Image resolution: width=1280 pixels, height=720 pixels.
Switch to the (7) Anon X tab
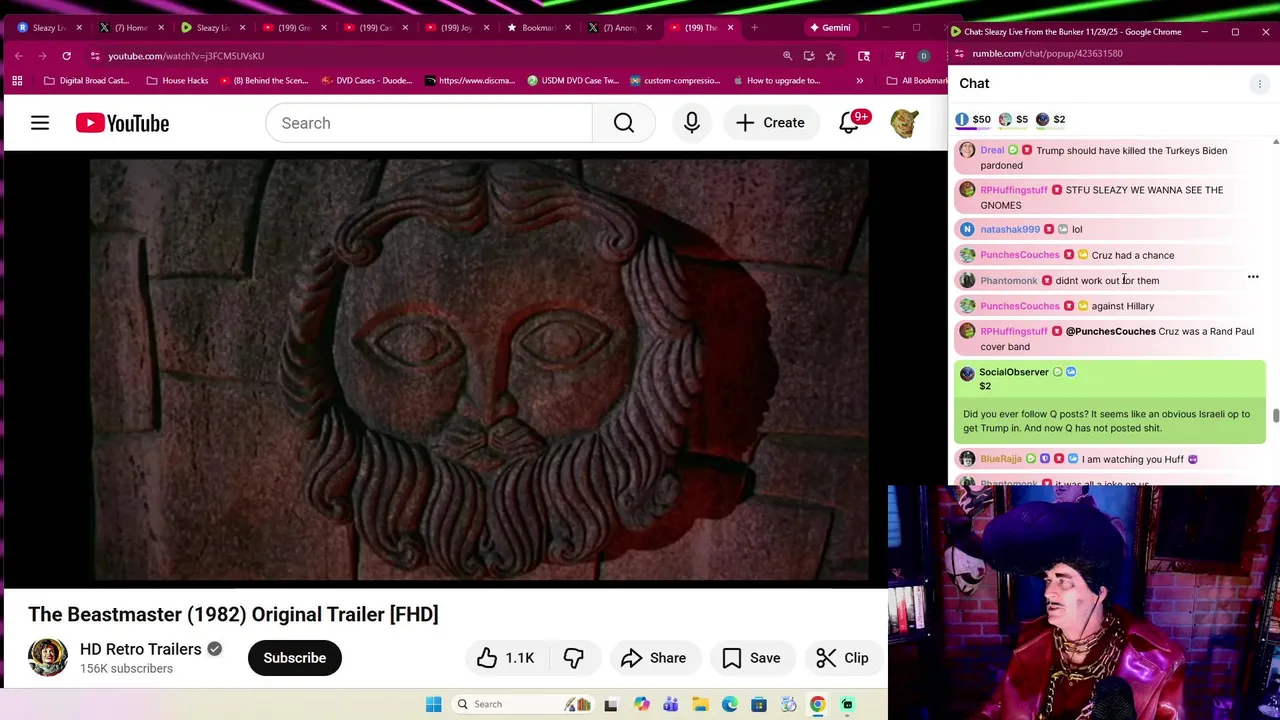click(620, 28)
